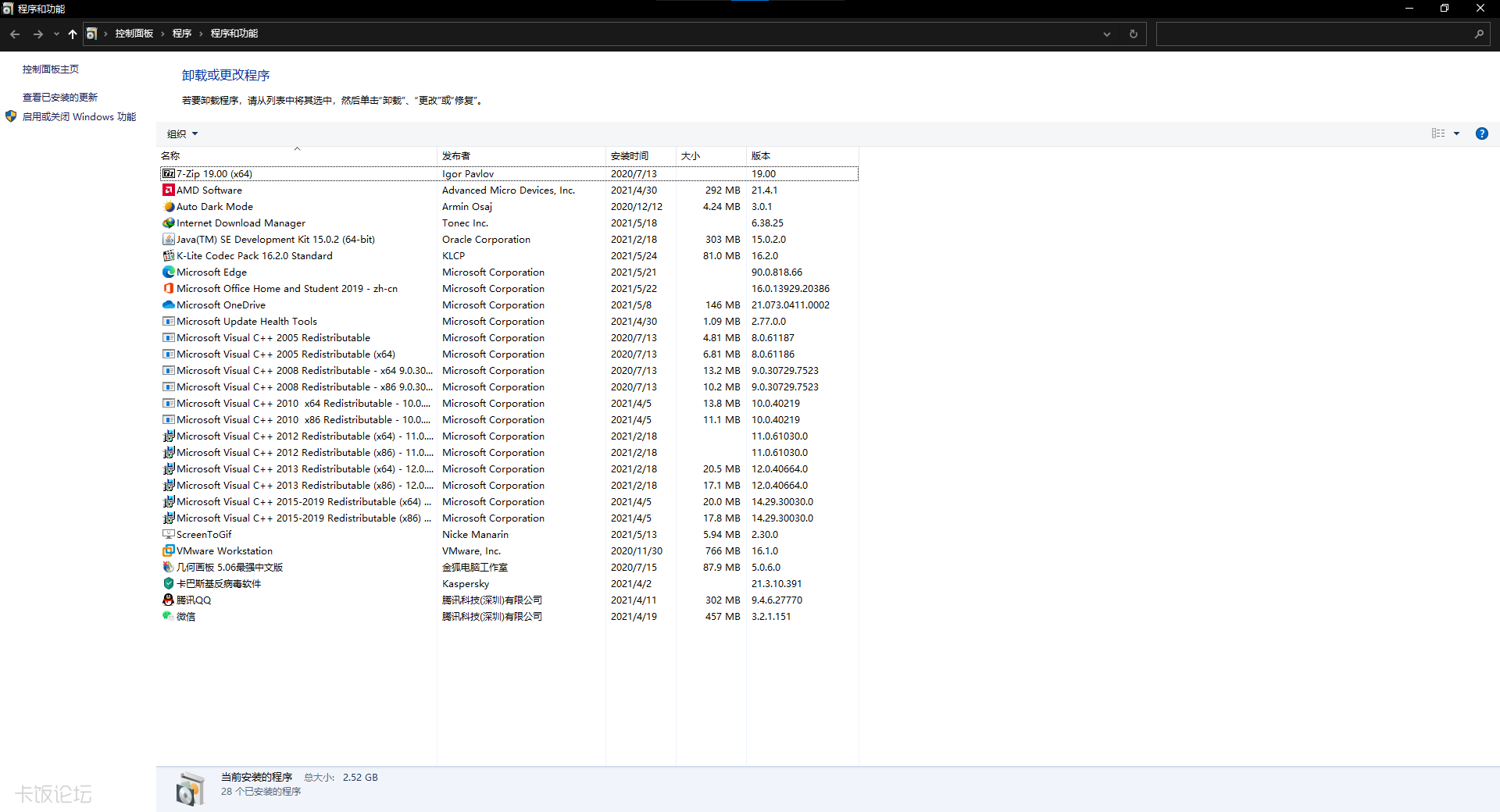Select Microsoft Visual C++ 2010 x86 Redistributable row

pyautogui.click(x=509, y=420)
